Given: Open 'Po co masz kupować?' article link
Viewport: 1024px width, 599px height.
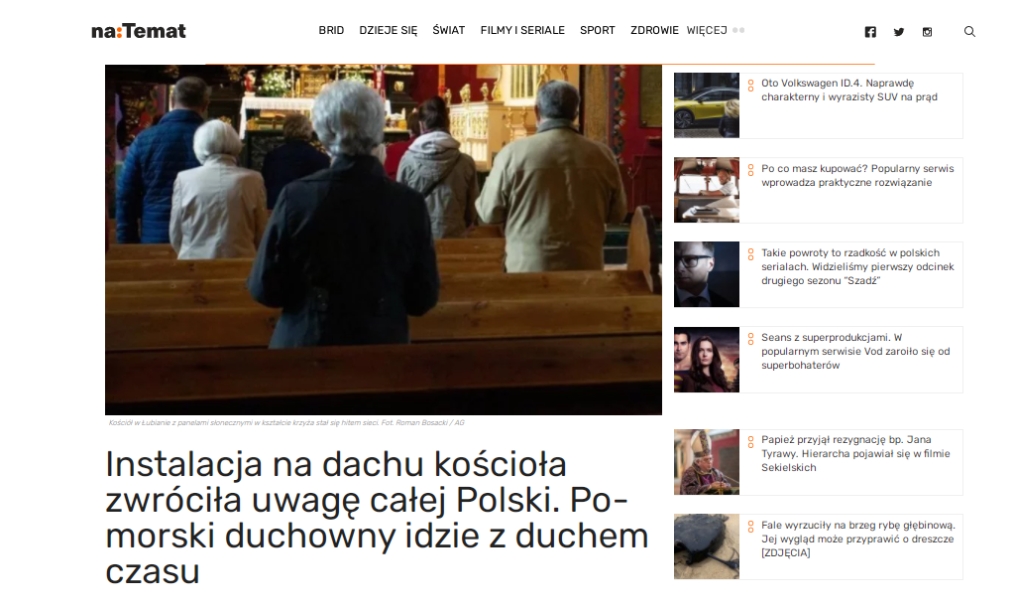Looking at the screenshot, I should pos(857,175).
